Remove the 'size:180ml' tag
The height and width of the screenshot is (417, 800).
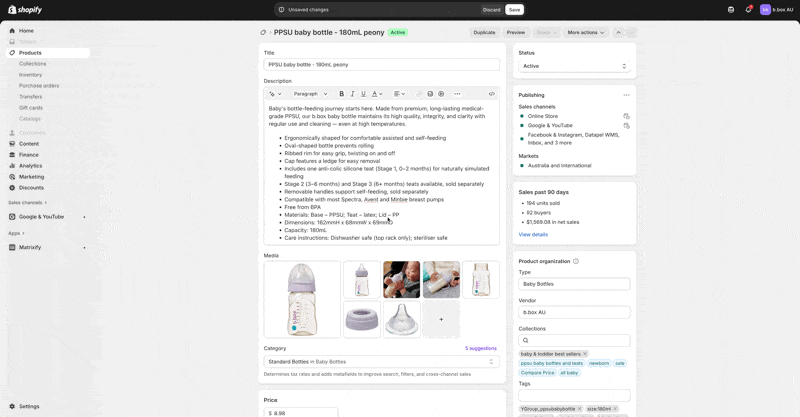pyautogui.click(x=615, y=409)
